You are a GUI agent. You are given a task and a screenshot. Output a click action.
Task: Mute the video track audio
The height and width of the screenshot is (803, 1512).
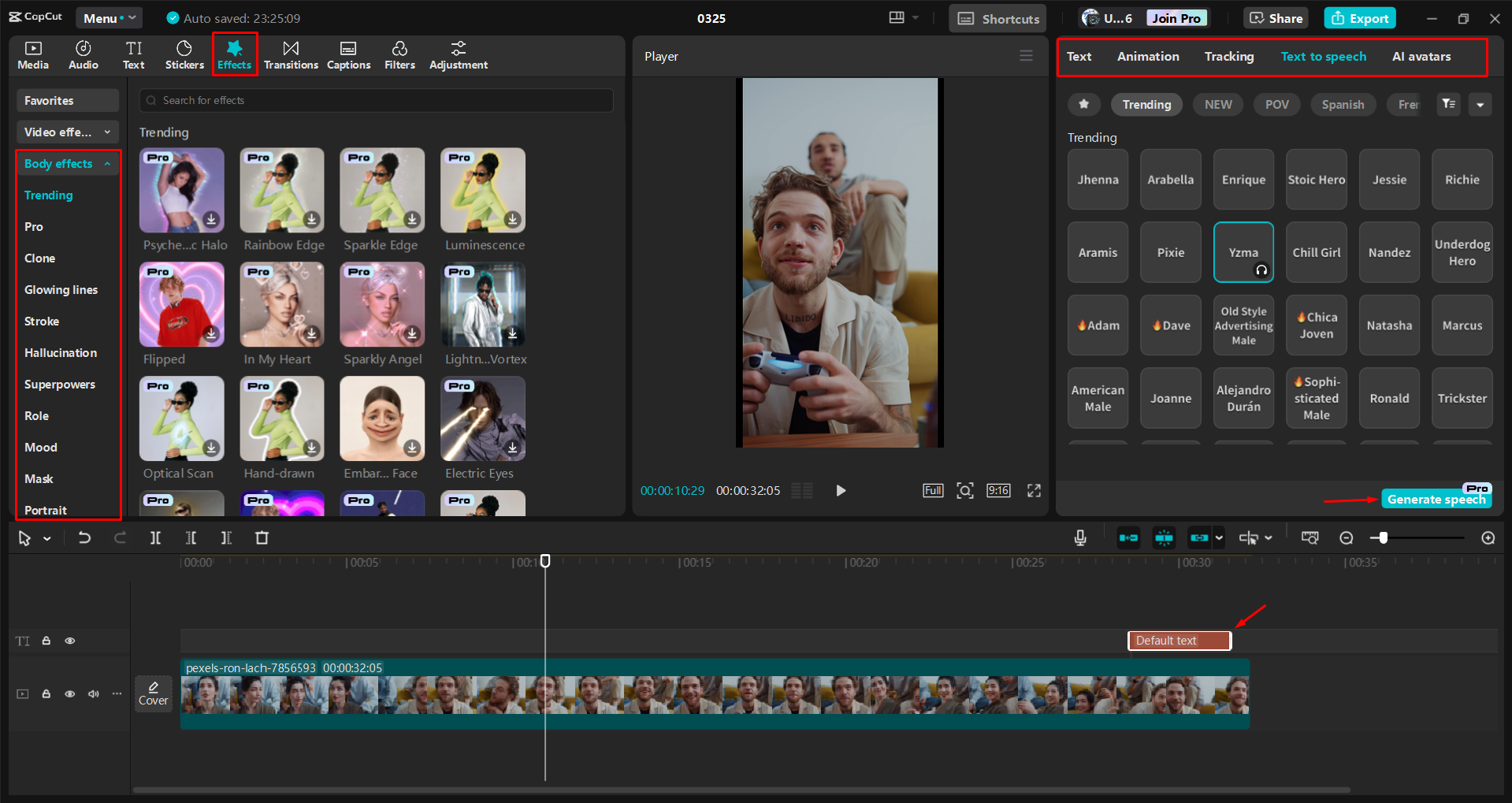(93, 693)
